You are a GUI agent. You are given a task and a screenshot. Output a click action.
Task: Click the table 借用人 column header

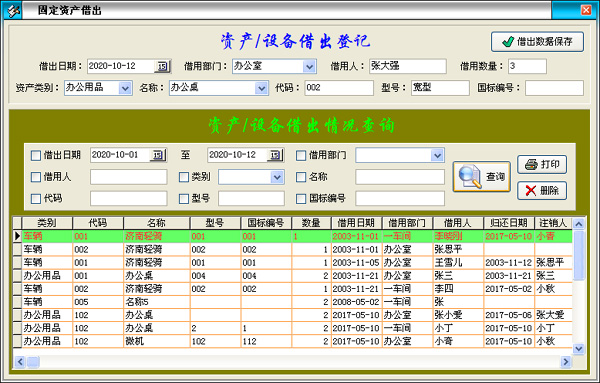pos(458,223)
